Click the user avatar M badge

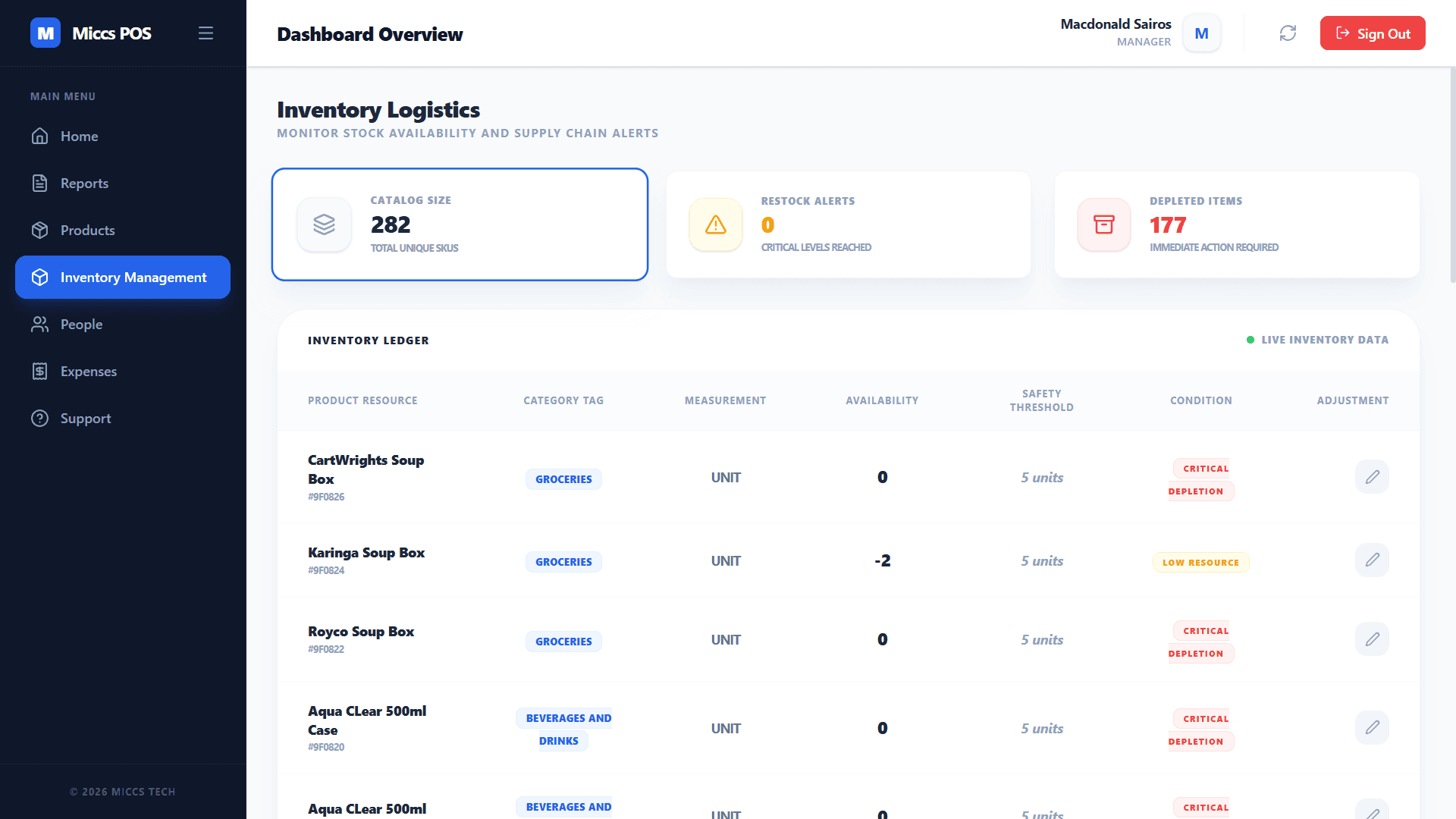pyautogui.click(x=1201, y=33)
